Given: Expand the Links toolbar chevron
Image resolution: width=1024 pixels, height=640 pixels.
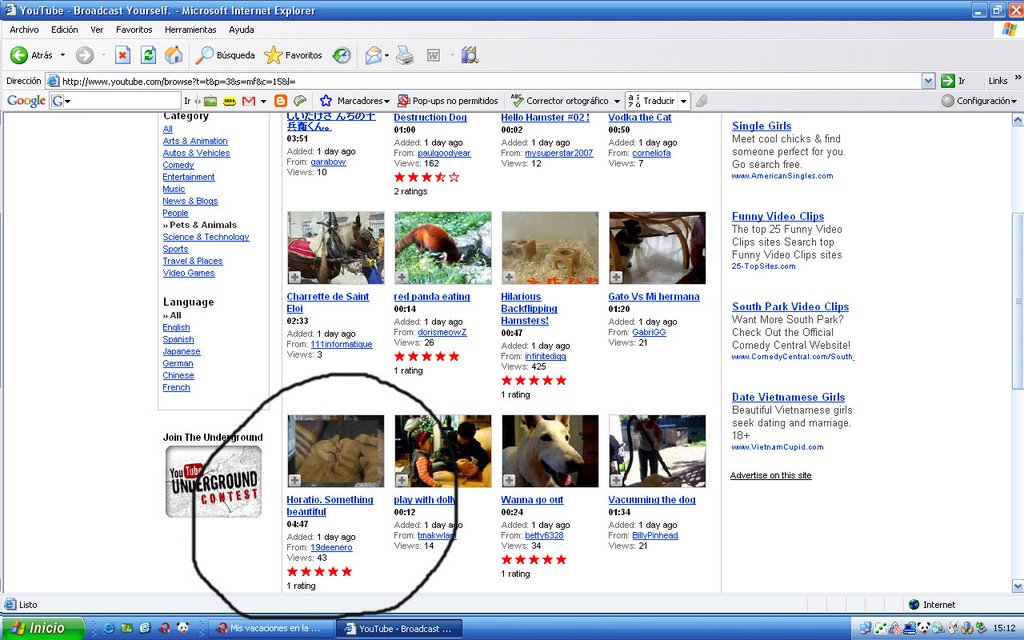Looking at the screenshot, I should click(x=1017, y=78).
